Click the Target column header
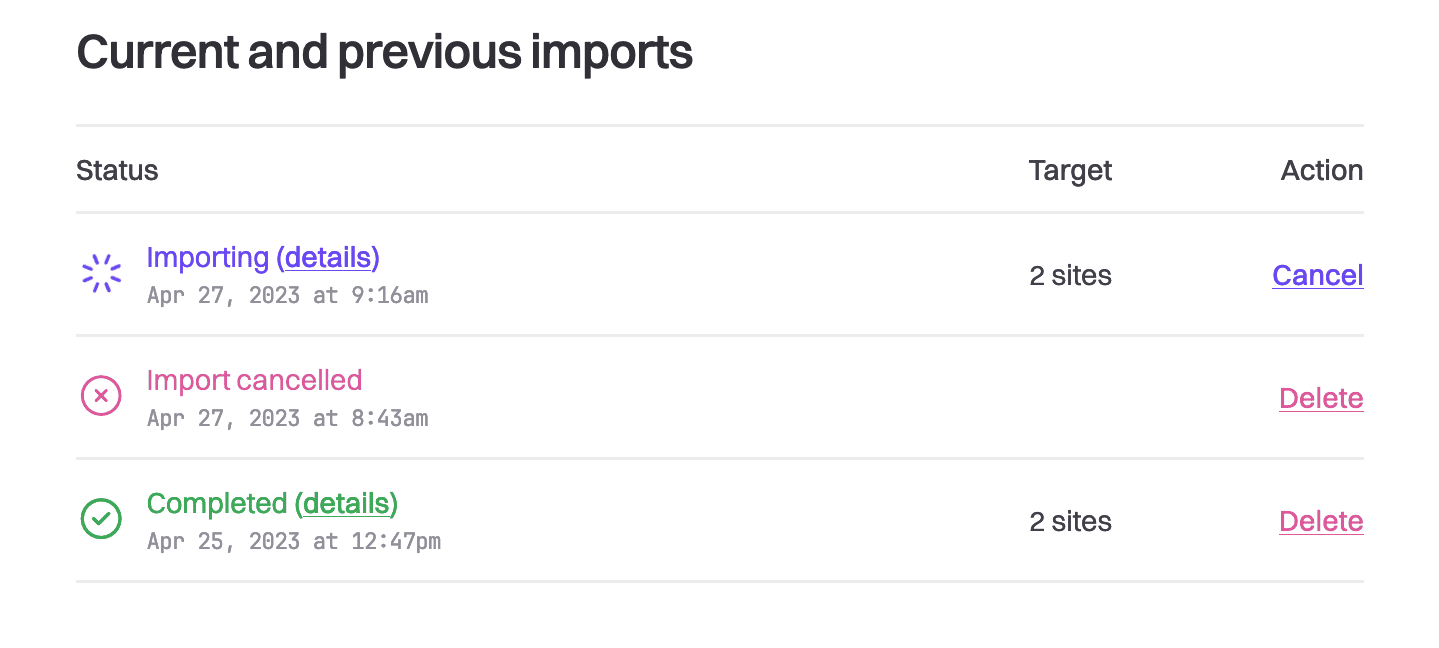Image resolution: width=1439 pixels, height=648 pixels. click(x=1070, y=170)
